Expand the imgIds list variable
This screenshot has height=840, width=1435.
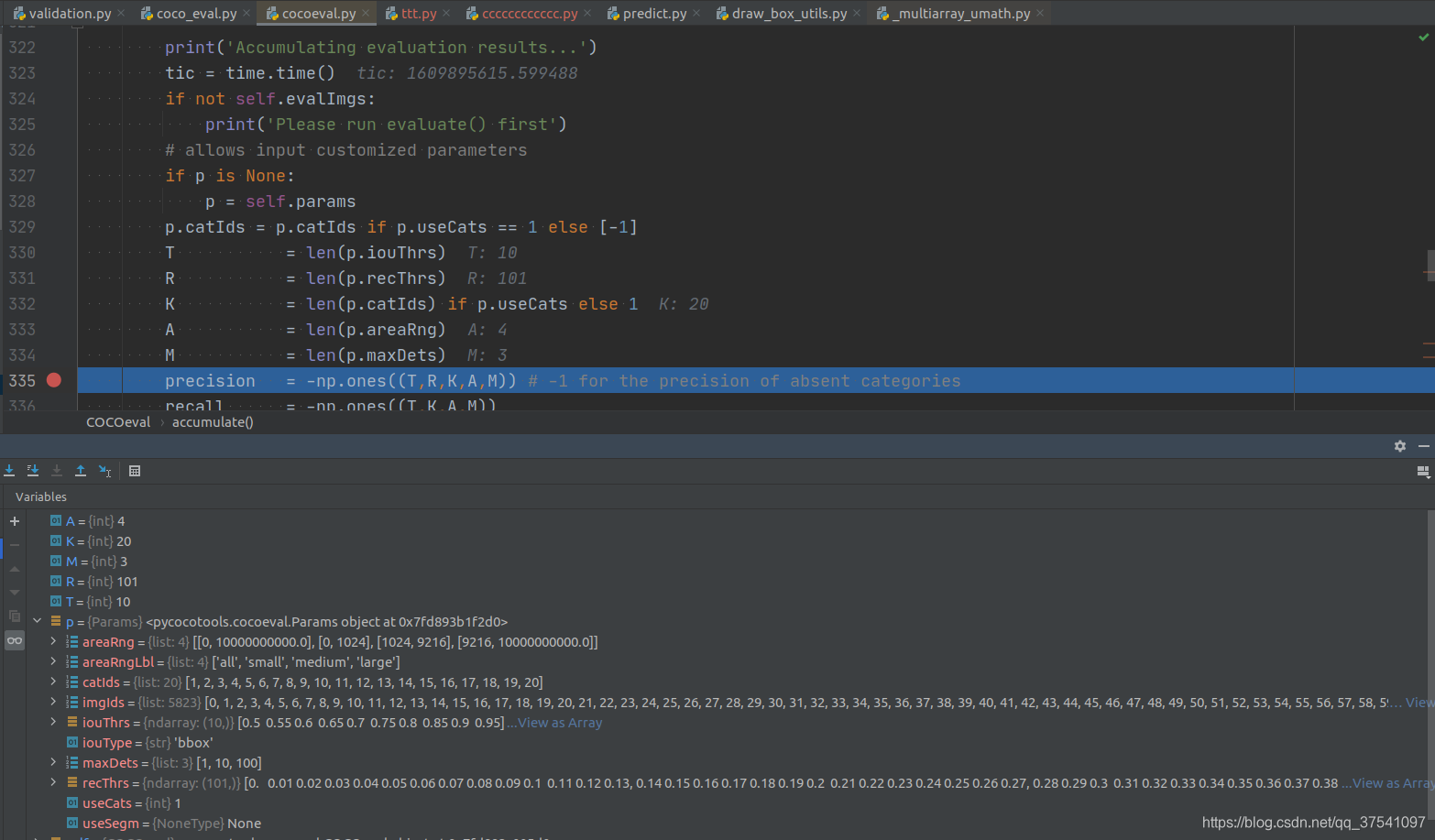click(x=53, y=702)
